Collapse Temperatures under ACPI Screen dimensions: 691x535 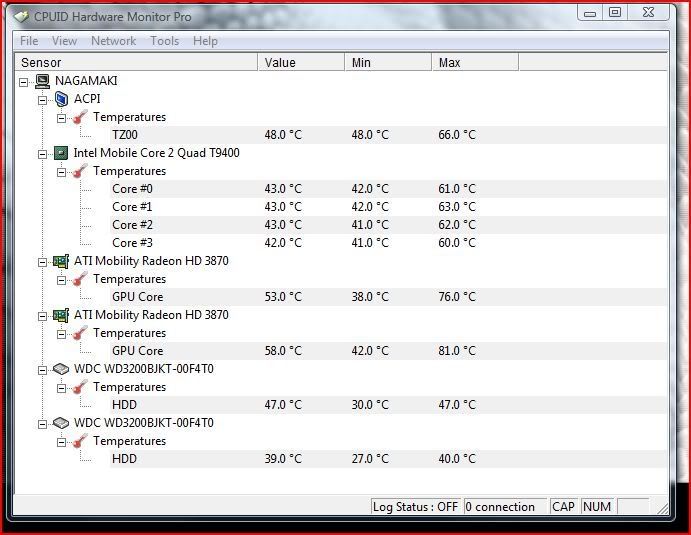(x=61, y=118)
